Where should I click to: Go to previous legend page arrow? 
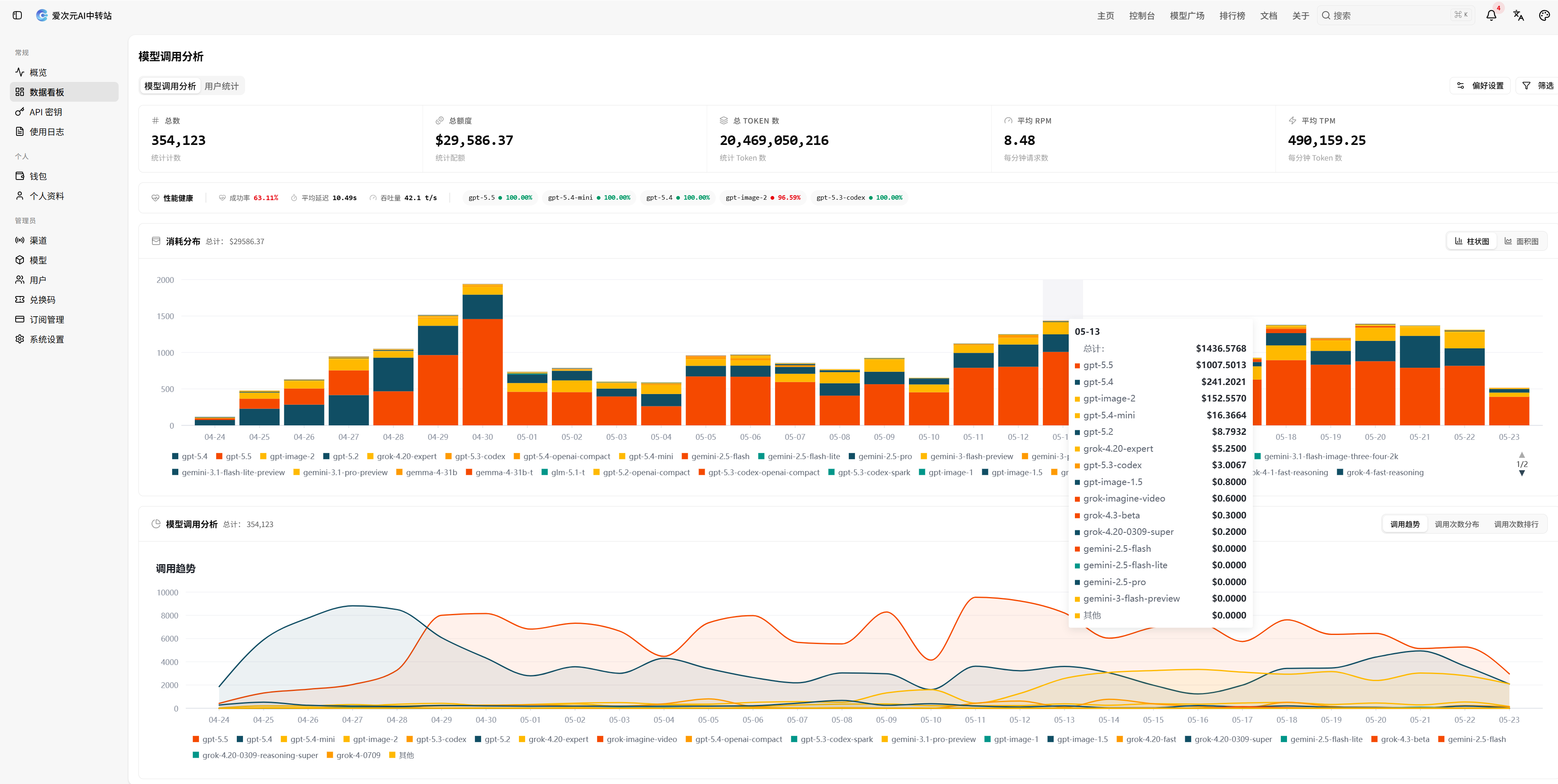(x=1522, y=455)
